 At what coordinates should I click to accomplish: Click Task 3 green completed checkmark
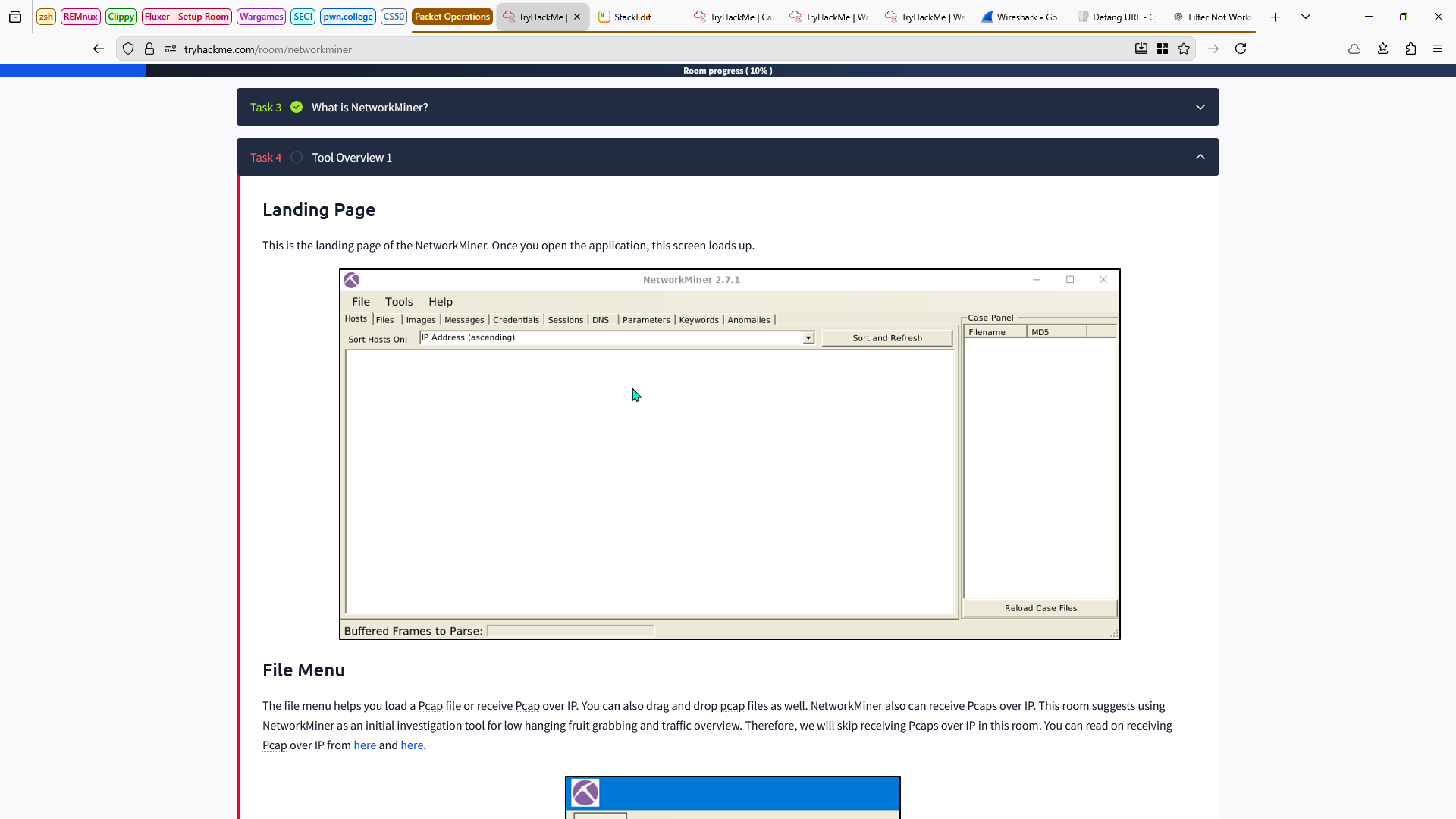297,107
